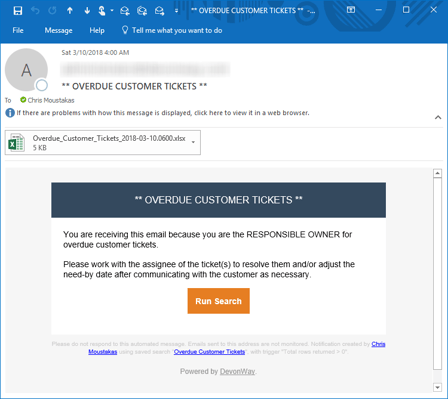This screenshot has width=448, height=399.
Task: Click the green presence indicator by Chris Moustakas
Action: click(x=23, y=100)
